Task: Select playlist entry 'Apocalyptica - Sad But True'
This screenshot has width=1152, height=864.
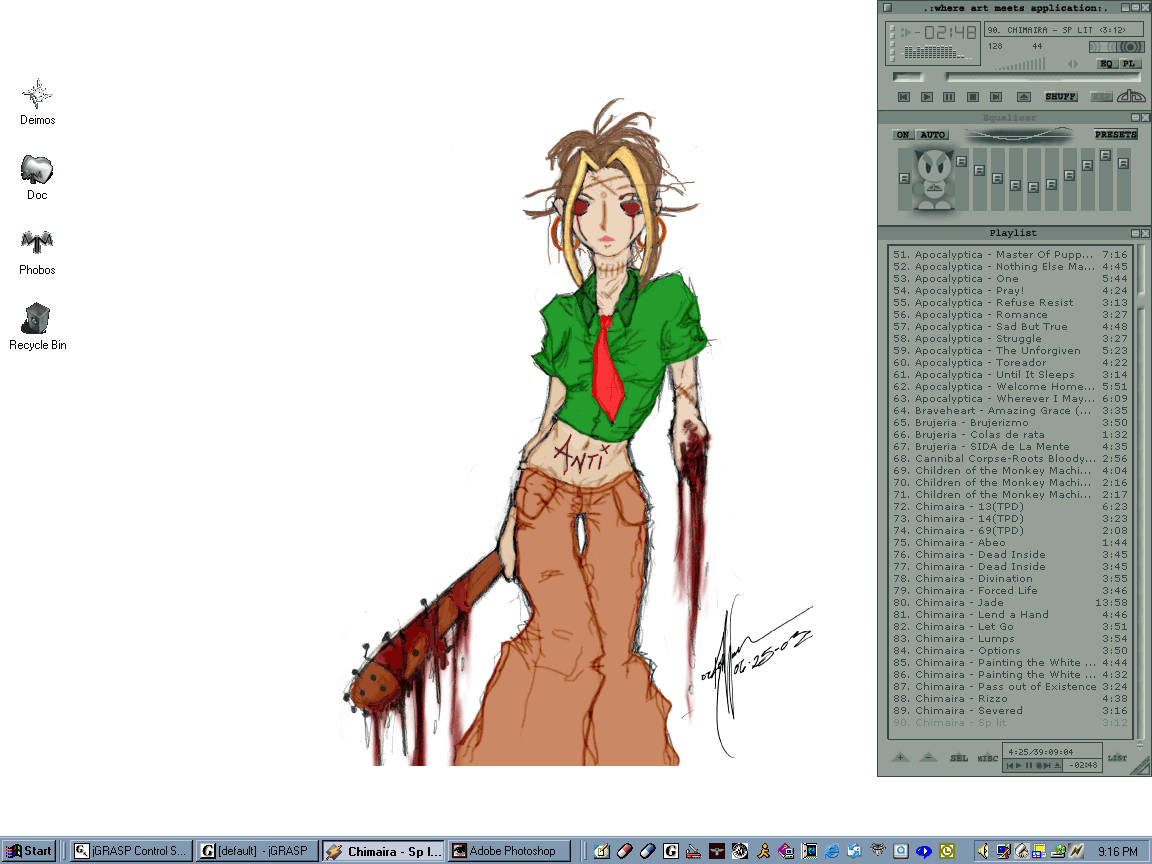Action: point(1010,326)
